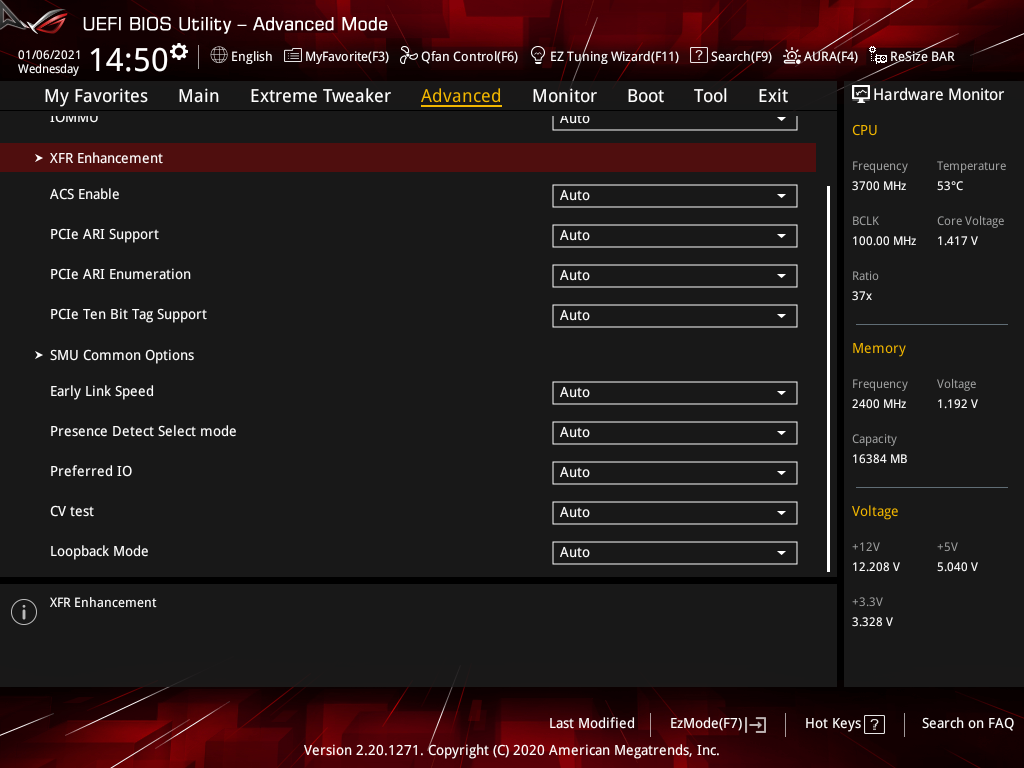Open CV test dropdown
1024x768 pixels.
pyautogui.click(x=675, y=513)
